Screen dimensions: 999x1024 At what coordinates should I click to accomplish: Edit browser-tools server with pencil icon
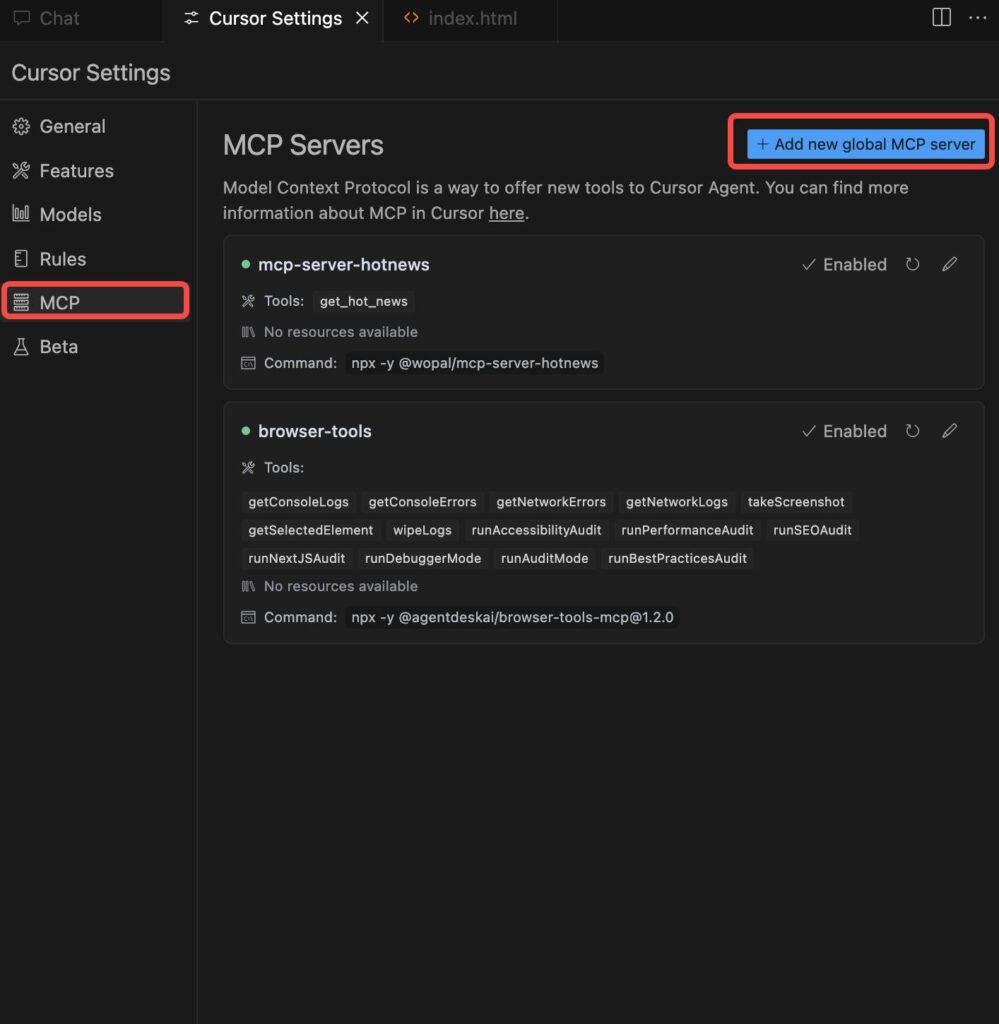click(x=950, y=431)
